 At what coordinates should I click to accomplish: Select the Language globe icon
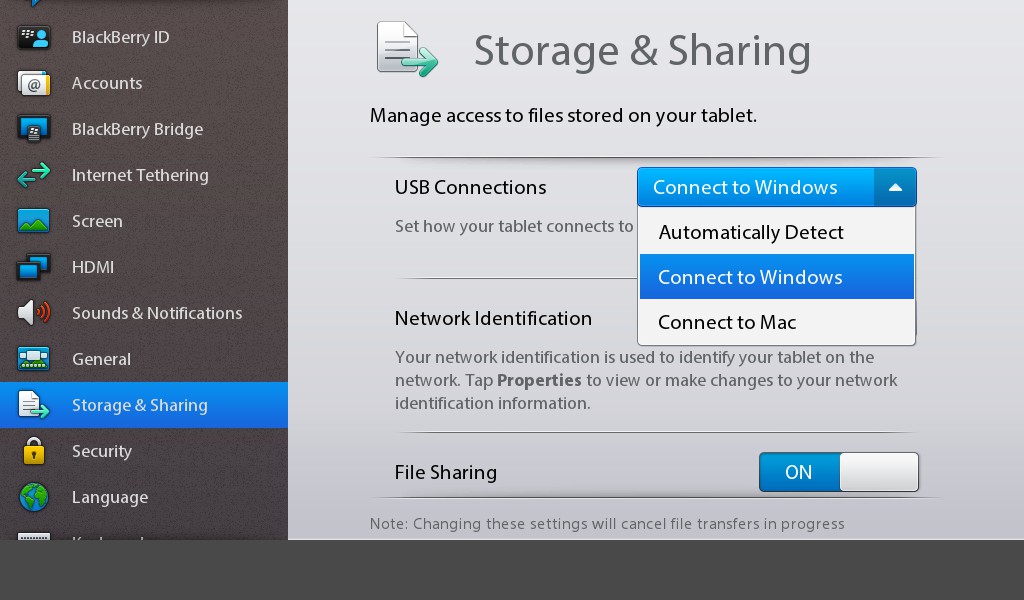(33, 497)
